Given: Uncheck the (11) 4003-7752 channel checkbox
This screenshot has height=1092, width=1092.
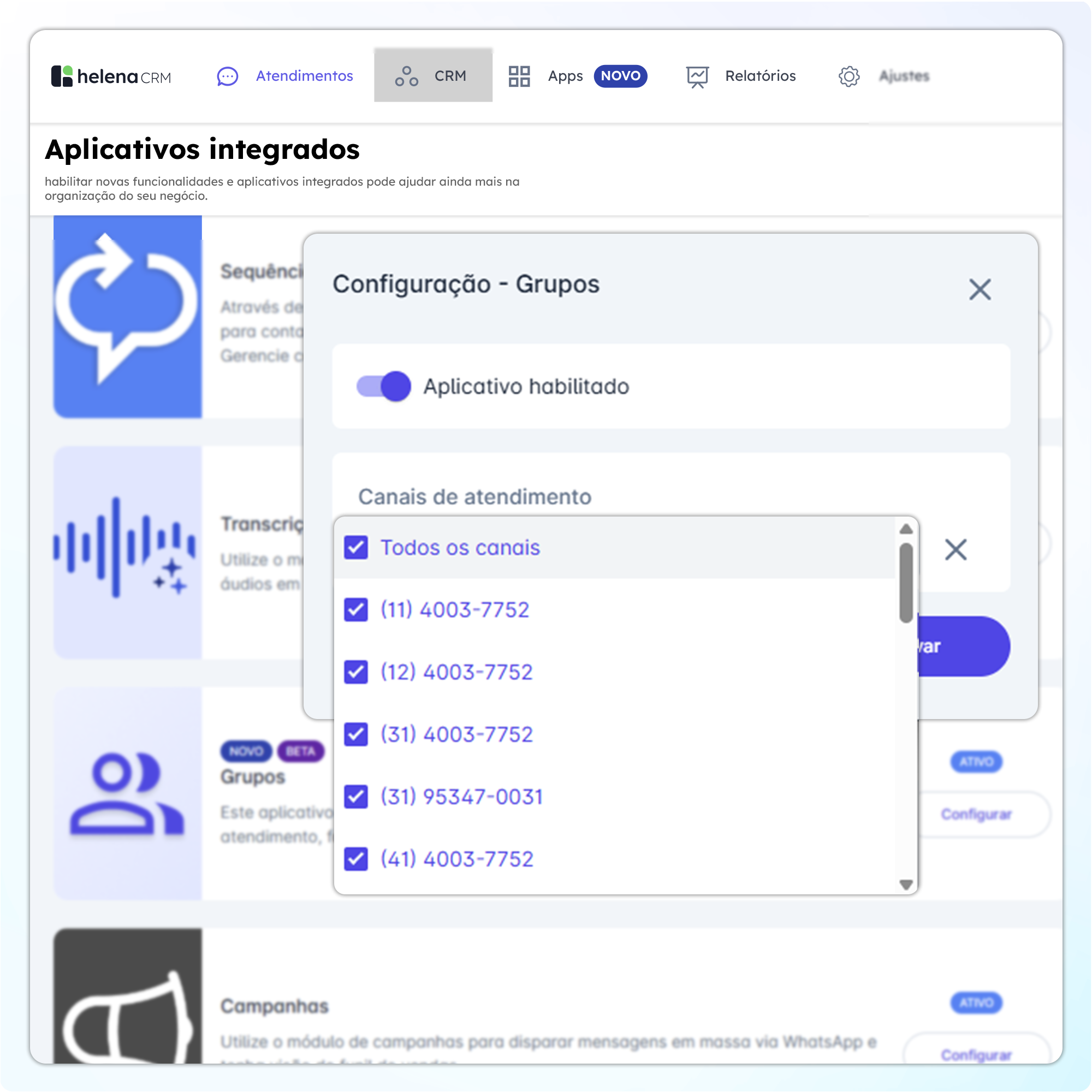Looking at the screenshot, I should pos(356,610).
